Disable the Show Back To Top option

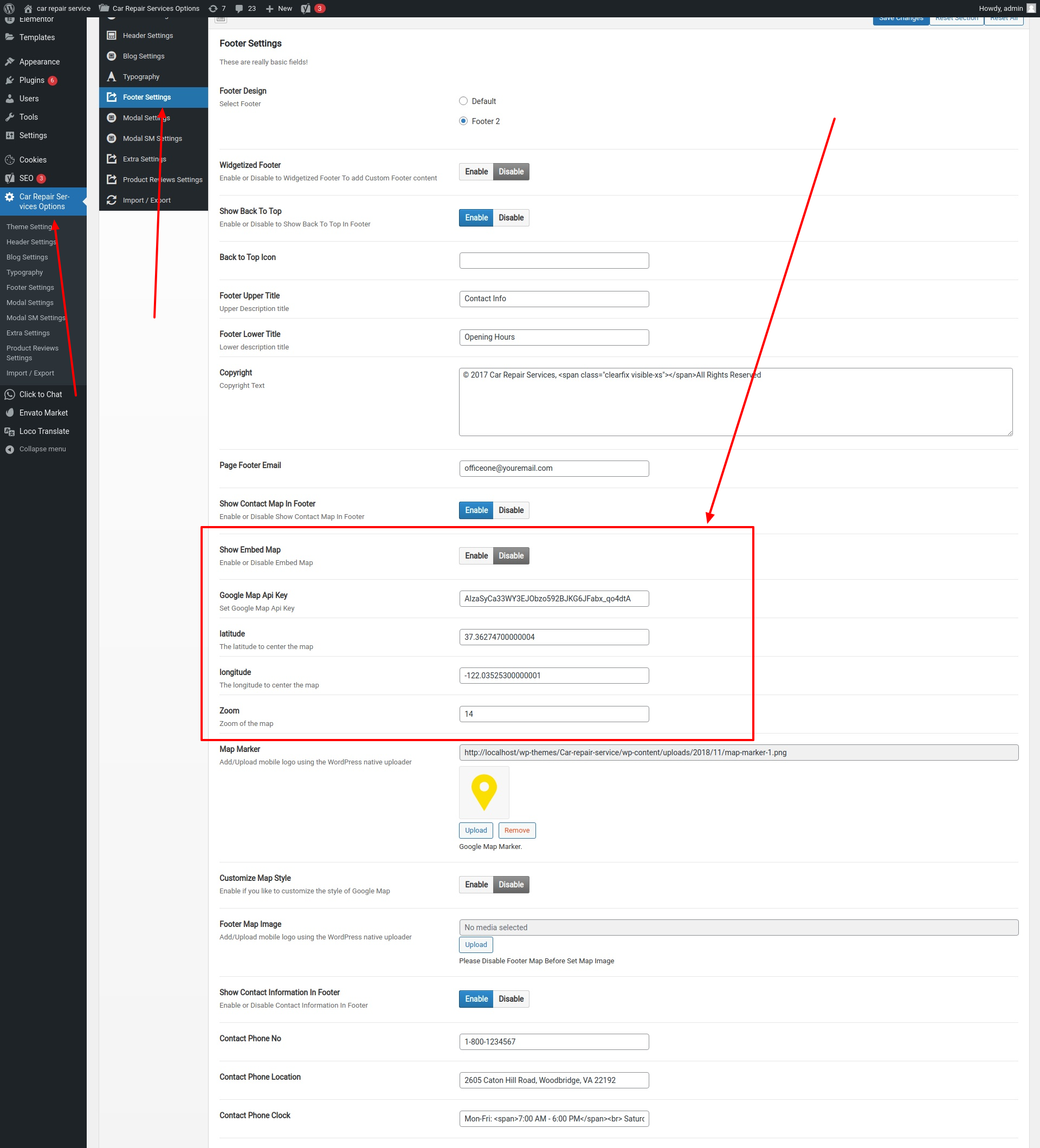[511, 218]
